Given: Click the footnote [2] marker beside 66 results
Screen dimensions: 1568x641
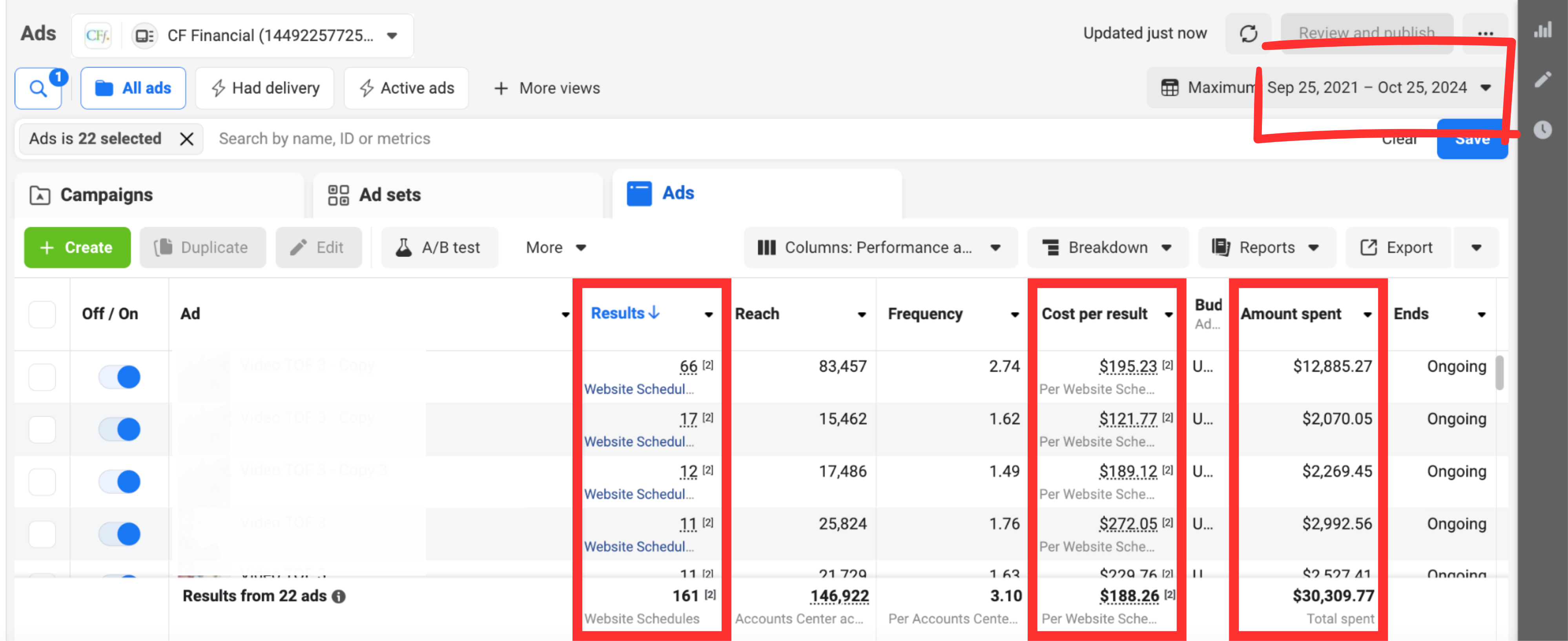Looking at the screenshot, I should [708, 365].
